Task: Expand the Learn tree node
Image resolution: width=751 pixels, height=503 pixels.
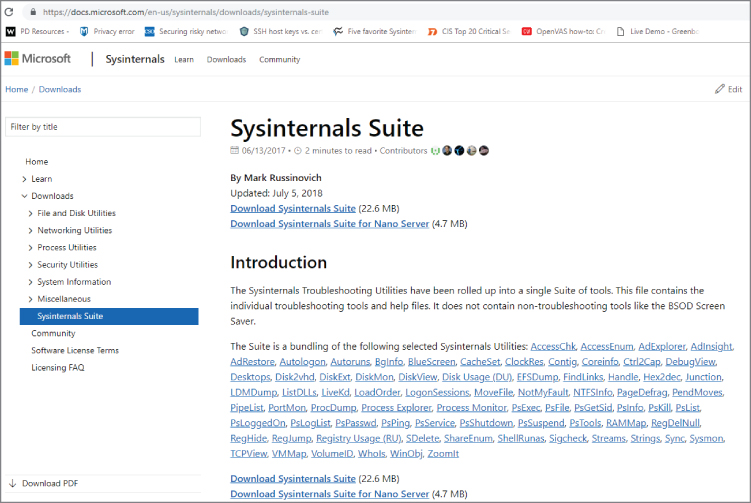Action: (x=24, y=179)
